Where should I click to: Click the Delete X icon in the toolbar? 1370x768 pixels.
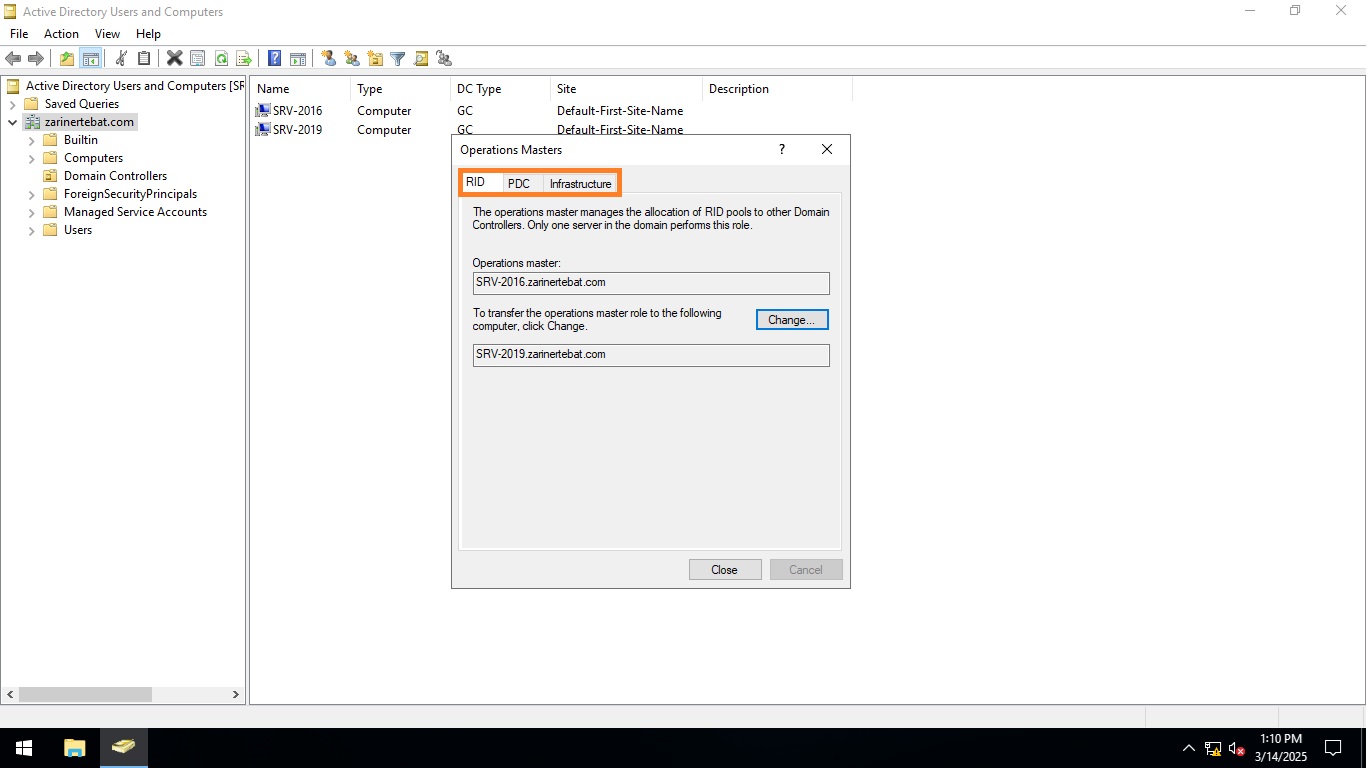(x=174, y=59)
